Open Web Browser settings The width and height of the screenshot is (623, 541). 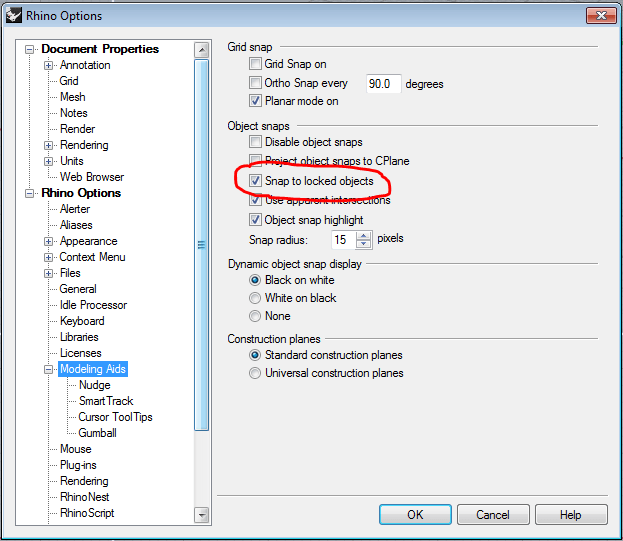(x=92, y=177)
